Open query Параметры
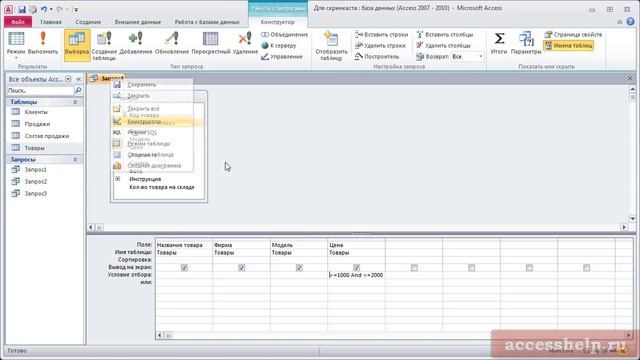Viewport: 640px width, 360px height. pos(526,43)
